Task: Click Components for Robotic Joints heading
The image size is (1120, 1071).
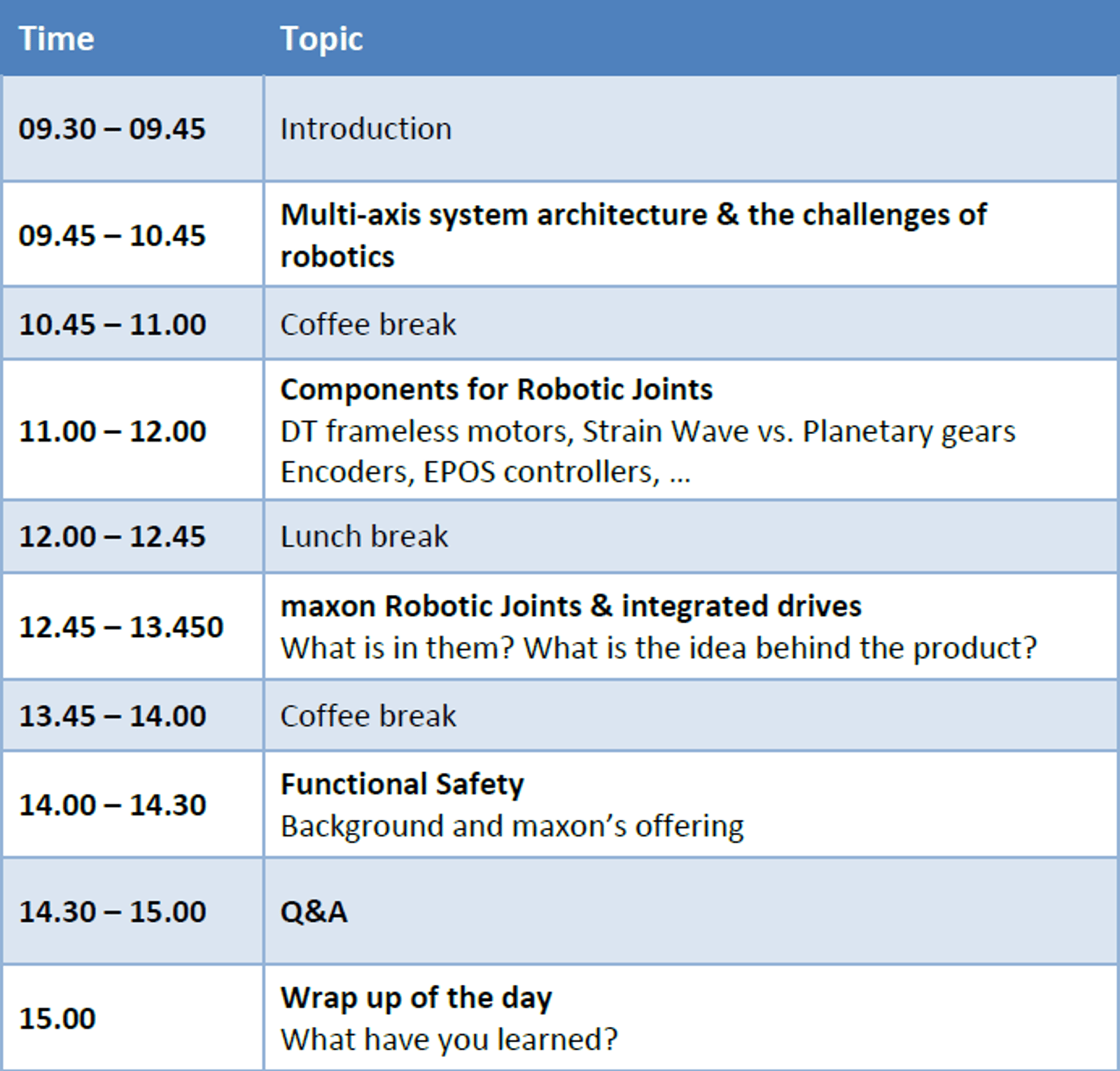Action: (496, 389)
